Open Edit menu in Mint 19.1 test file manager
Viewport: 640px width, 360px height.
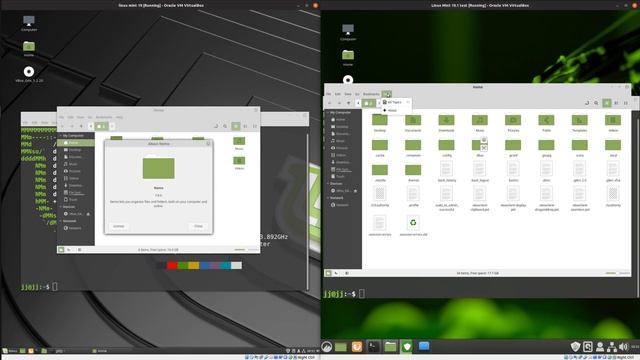[x=338, y=94]
